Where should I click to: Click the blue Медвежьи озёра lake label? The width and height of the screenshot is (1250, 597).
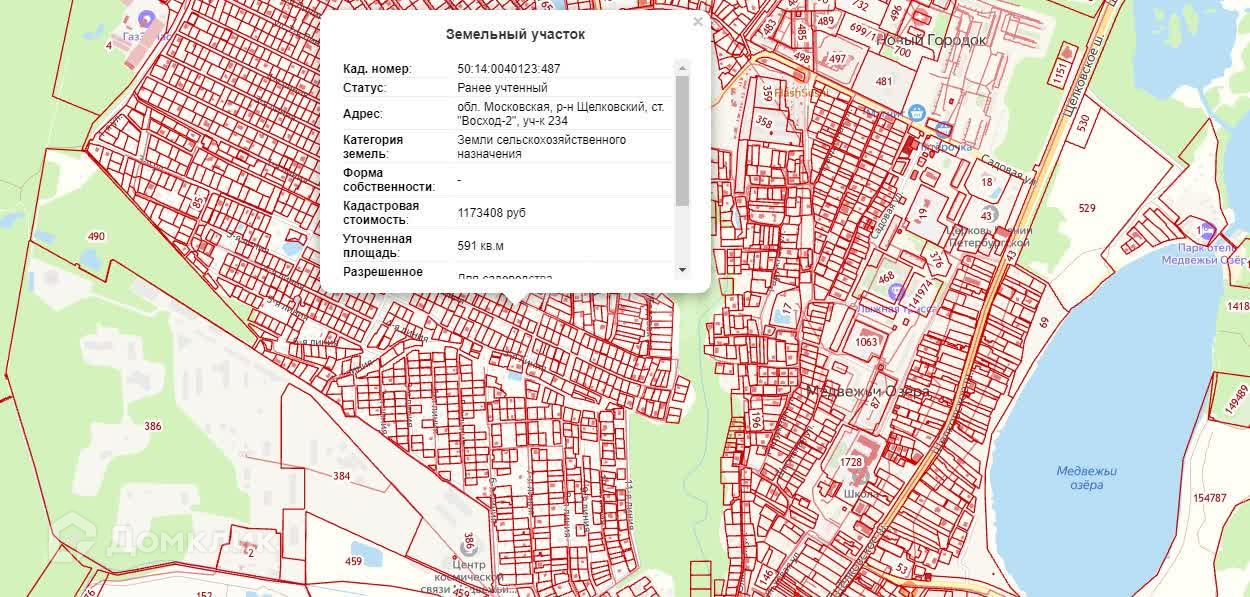1086,478
